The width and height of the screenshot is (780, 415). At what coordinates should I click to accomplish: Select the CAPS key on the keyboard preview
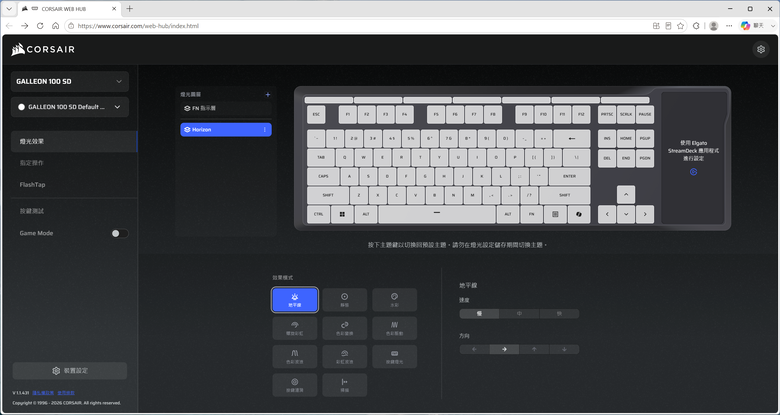[323, 176]
